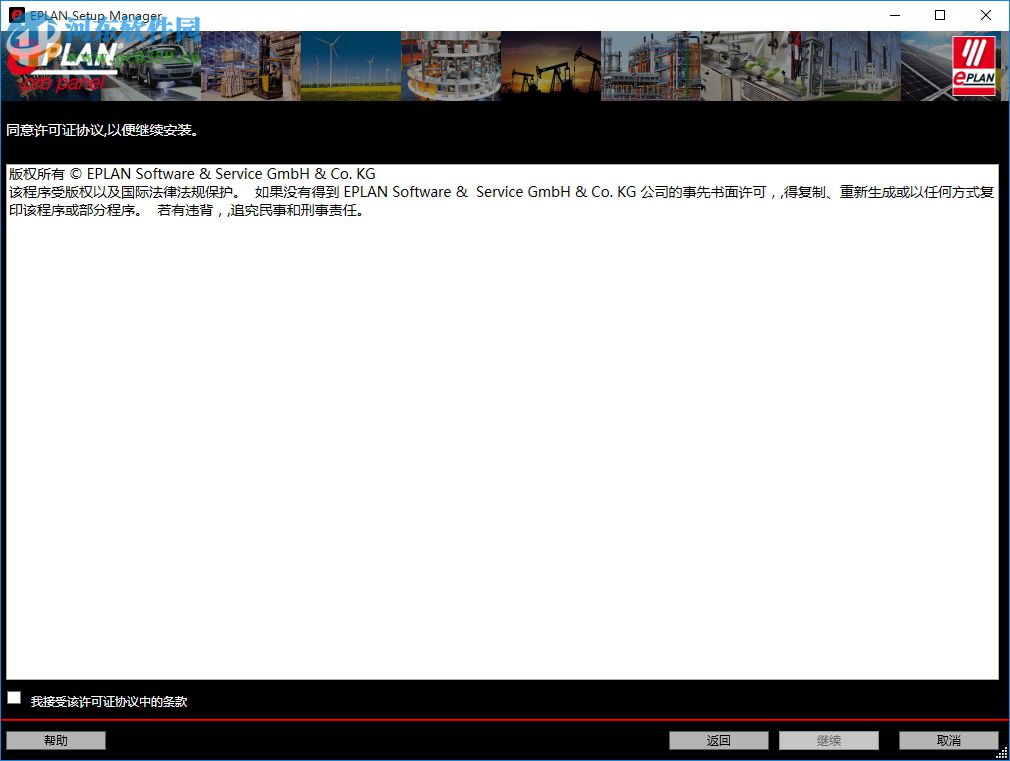
Task: Click the warehouse forklift banner image
Action: coord(250,65)
